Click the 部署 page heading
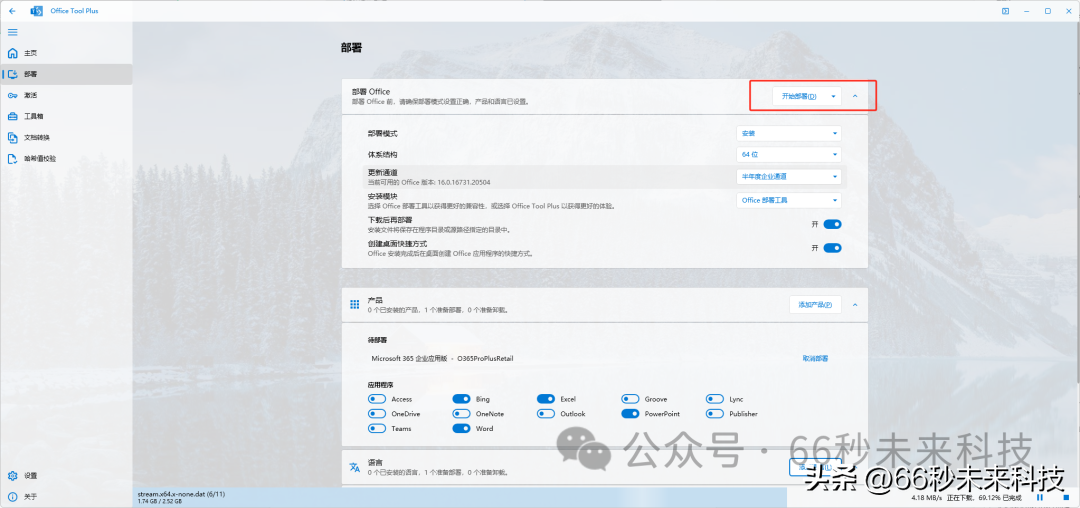This screenshot has width=1080, height=508. tap(351, 48)
